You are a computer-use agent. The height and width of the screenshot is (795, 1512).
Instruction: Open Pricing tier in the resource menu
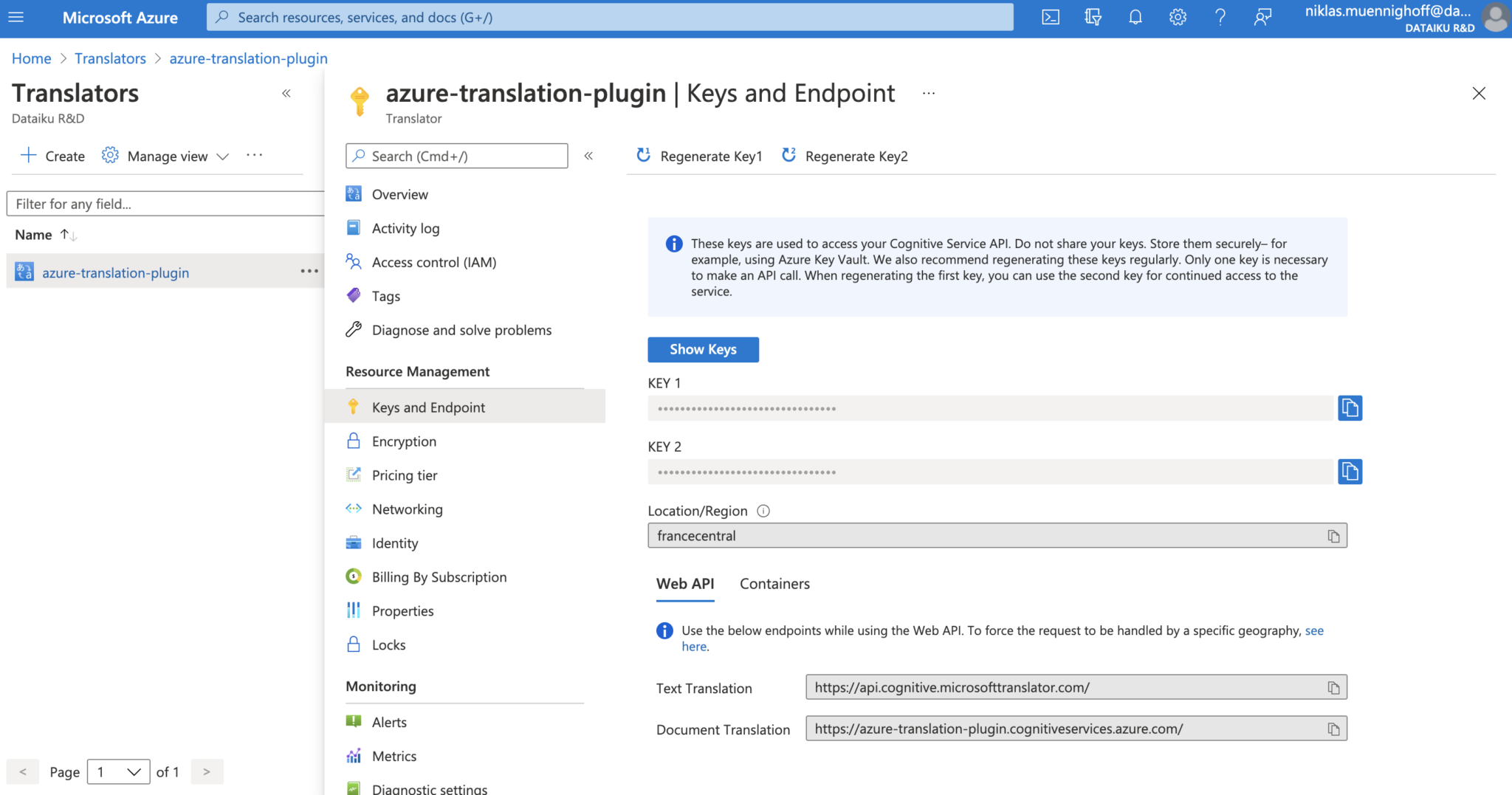click(405, 475)
